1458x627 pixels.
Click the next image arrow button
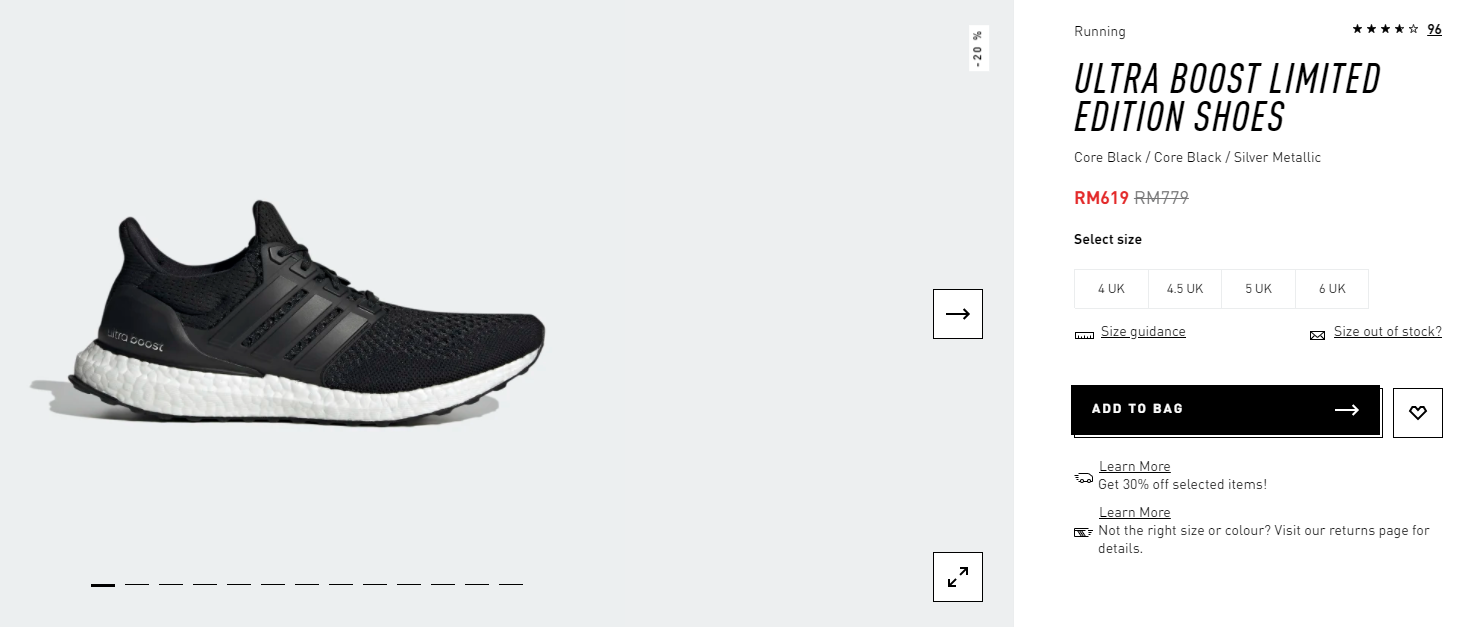click(x=958, y=314)
